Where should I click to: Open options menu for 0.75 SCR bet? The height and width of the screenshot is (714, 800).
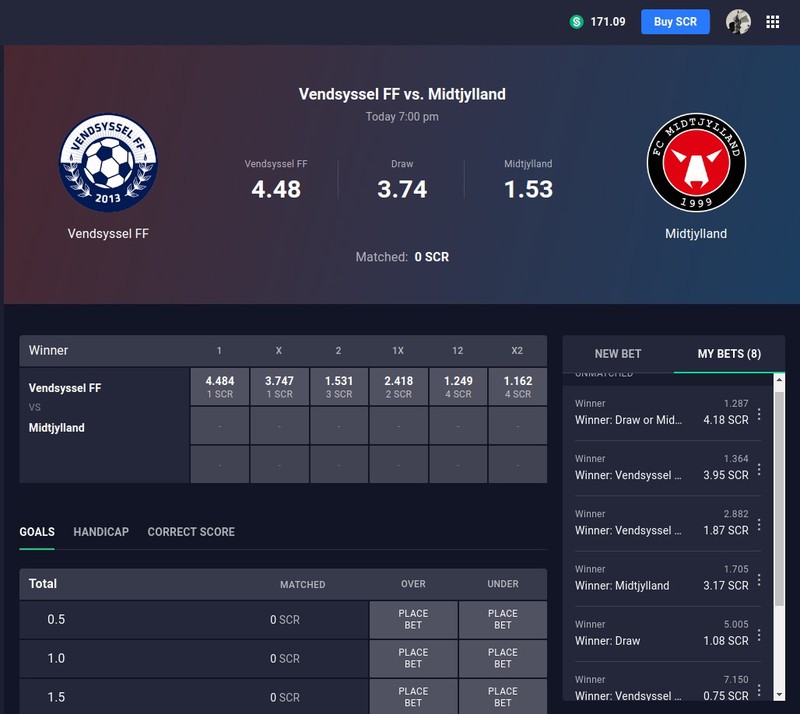pyautogui.click(x=759, y=690)
